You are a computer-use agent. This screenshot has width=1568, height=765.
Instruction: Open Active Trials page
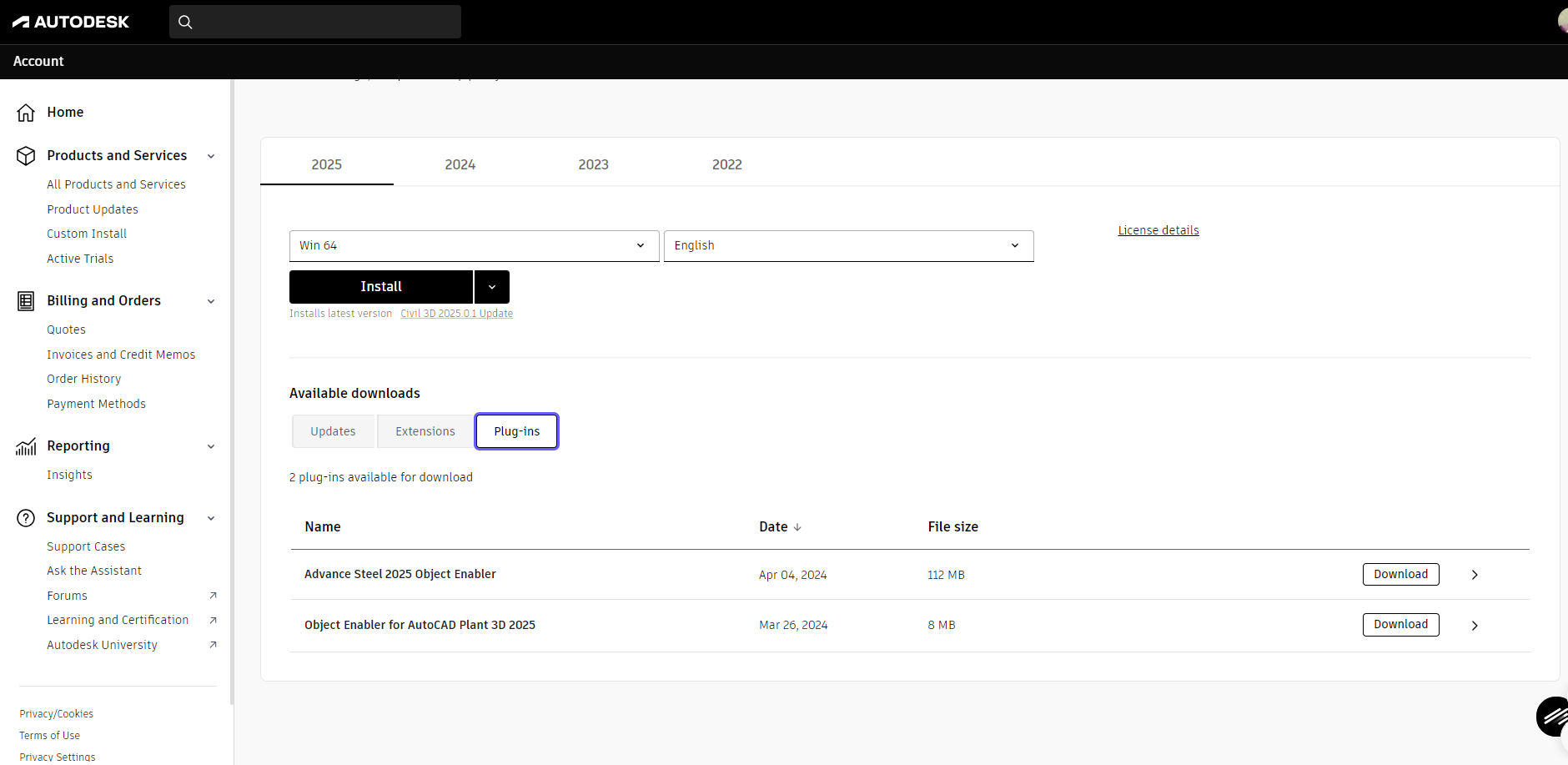click(80, 259)
